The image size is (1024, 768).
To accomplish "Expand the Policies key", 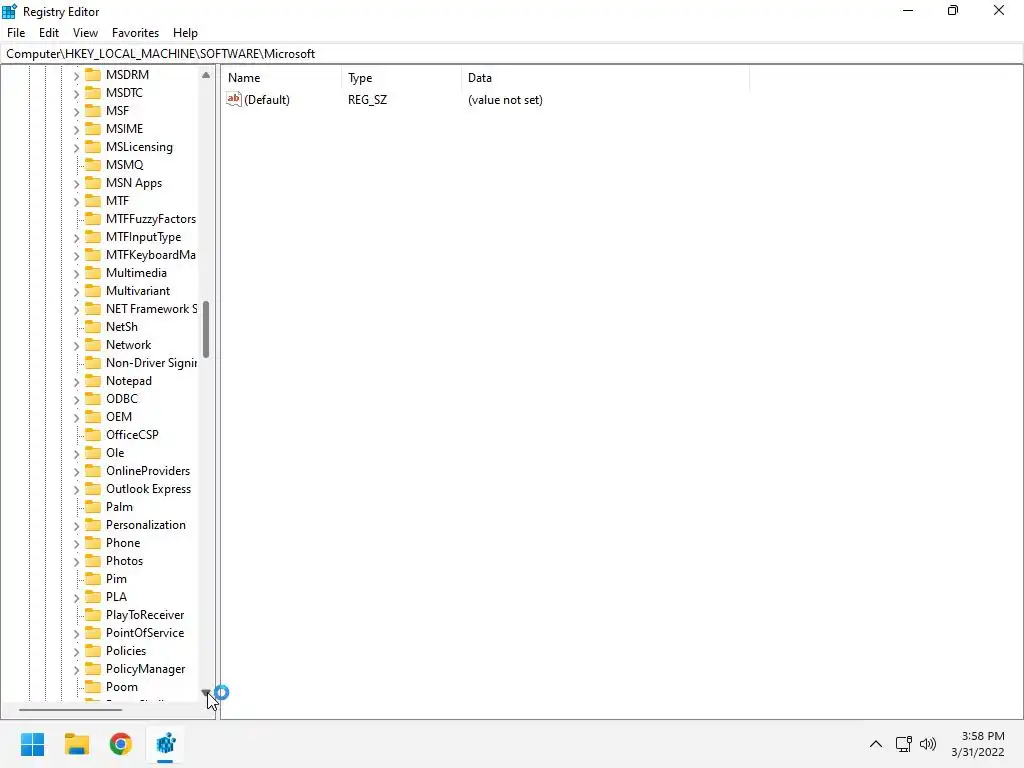I will [x=76, y=652].
